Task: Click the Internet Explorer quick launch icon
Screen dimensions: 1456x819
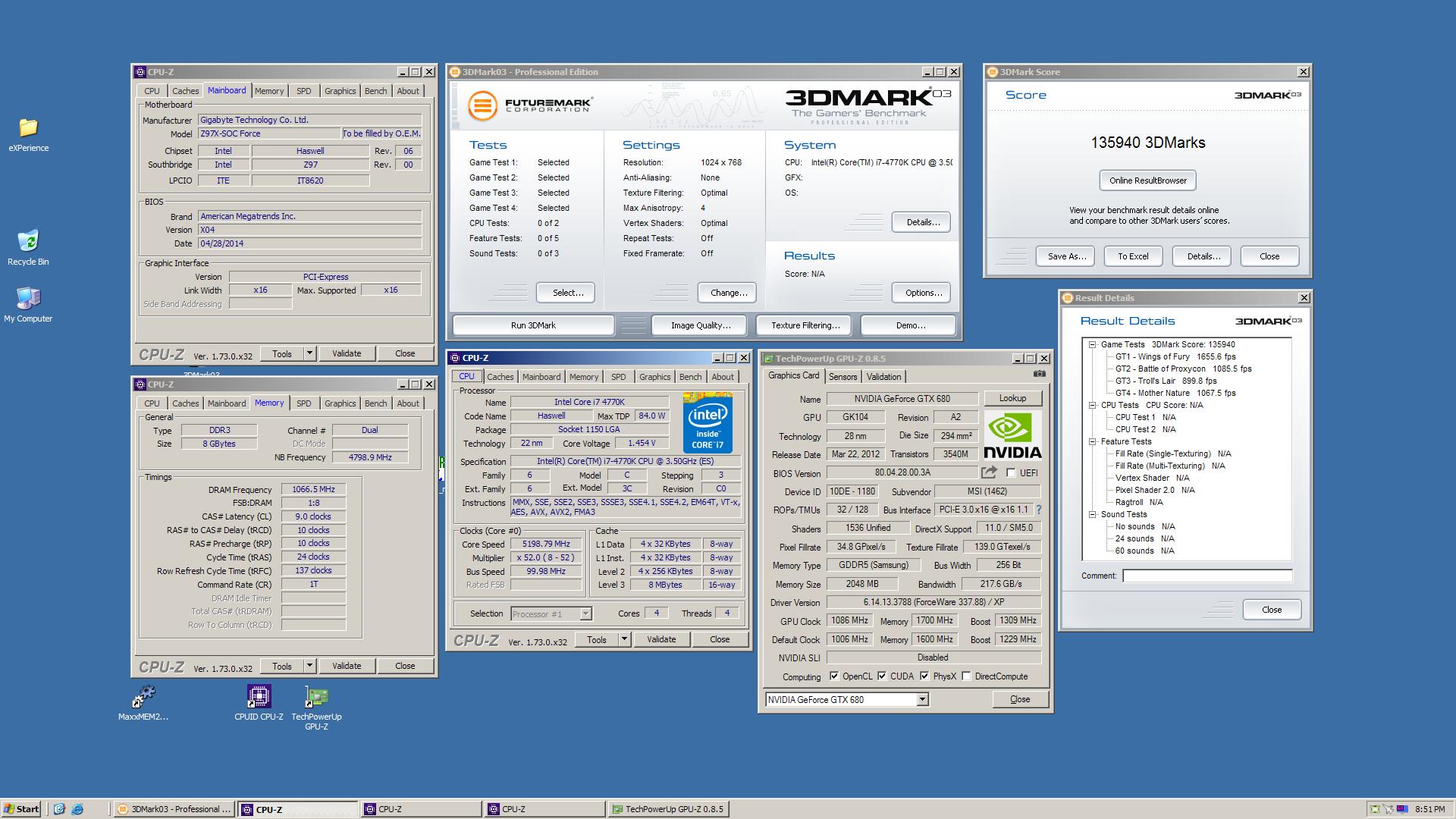Action: pyautogui.click(x=77, y=809)
